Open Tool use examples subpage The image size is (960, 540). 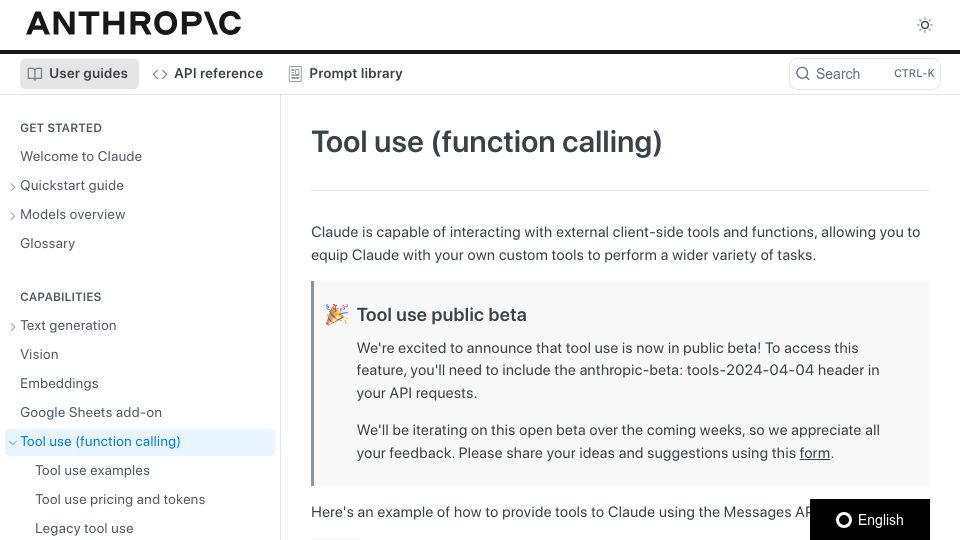tap(92, 470)
